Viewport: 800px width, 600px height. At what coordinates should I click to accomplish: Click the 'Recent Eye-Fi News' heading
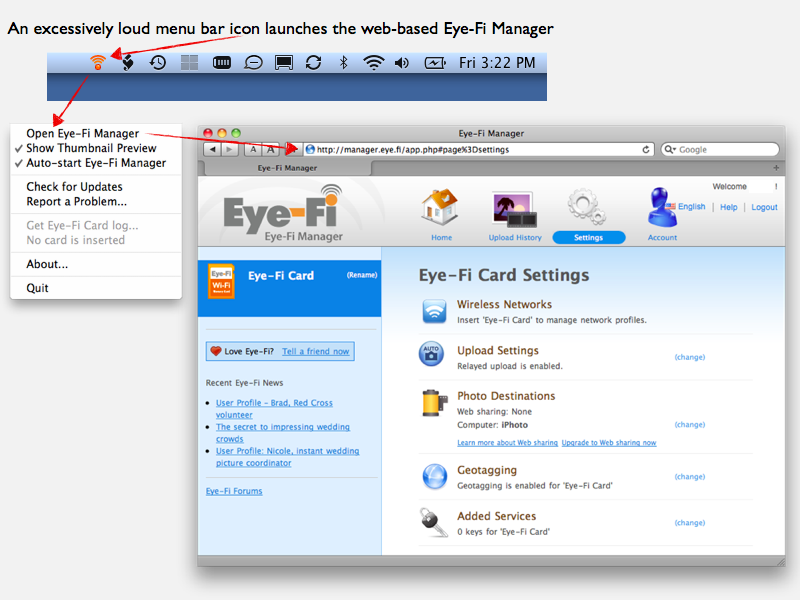click(244, 383)
